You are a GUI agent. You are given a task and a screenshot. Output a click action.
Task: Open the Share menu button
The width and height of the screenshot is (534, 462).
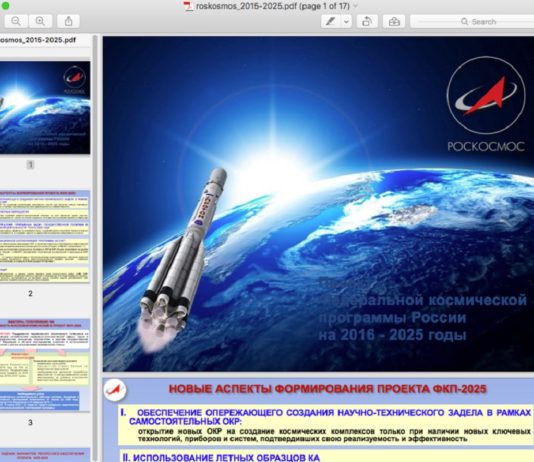coord(68,21)
